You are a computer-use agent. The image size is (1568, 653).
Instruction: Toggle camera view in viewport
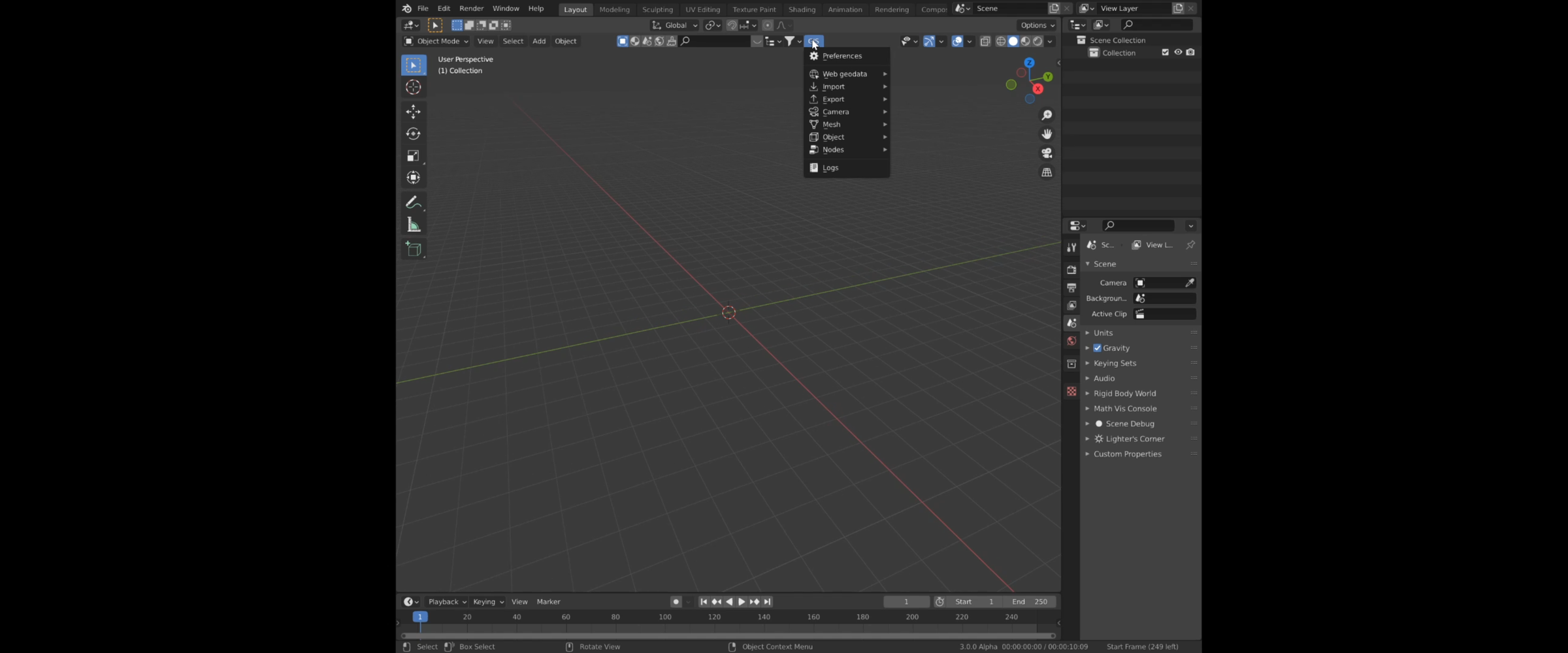[x=1047, y=153]
